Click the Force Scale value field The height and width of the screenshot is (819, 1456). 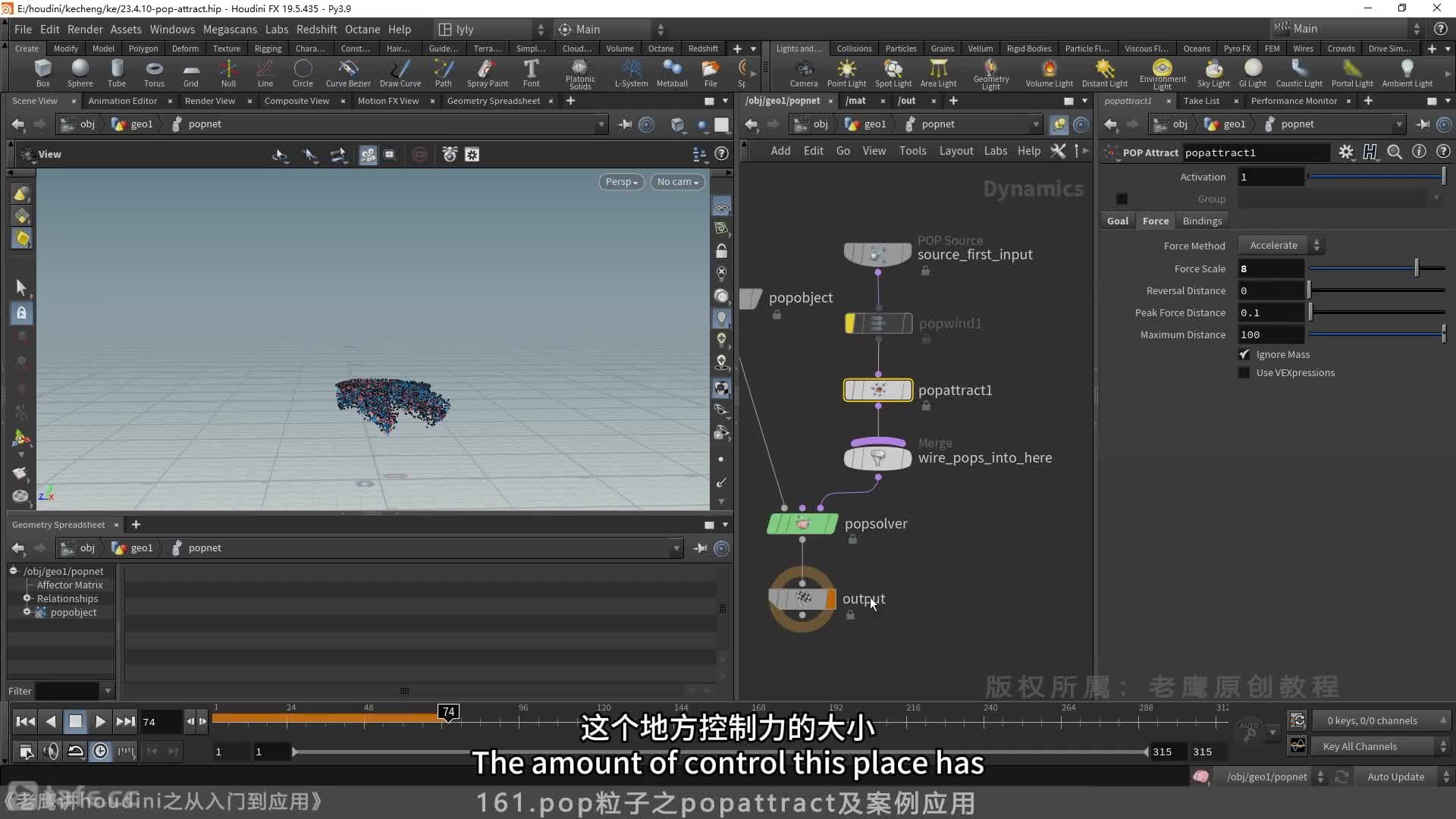(1270, 268)
